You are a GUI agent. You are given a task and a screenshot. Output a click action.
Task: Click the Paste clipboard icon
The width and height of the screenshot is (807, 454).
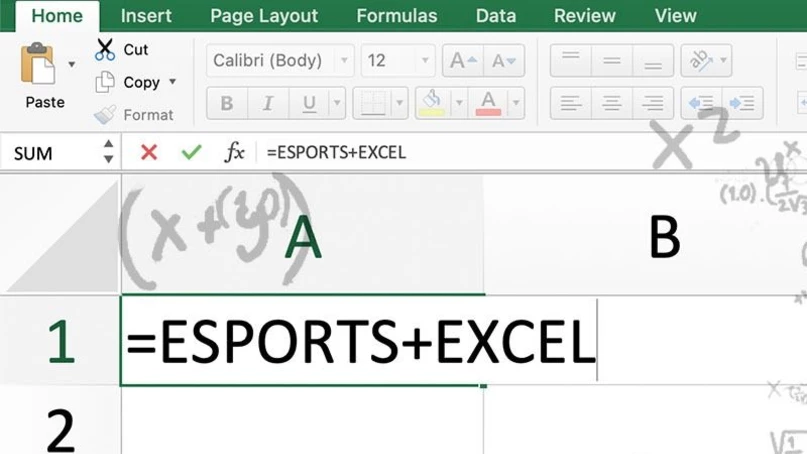38,63
